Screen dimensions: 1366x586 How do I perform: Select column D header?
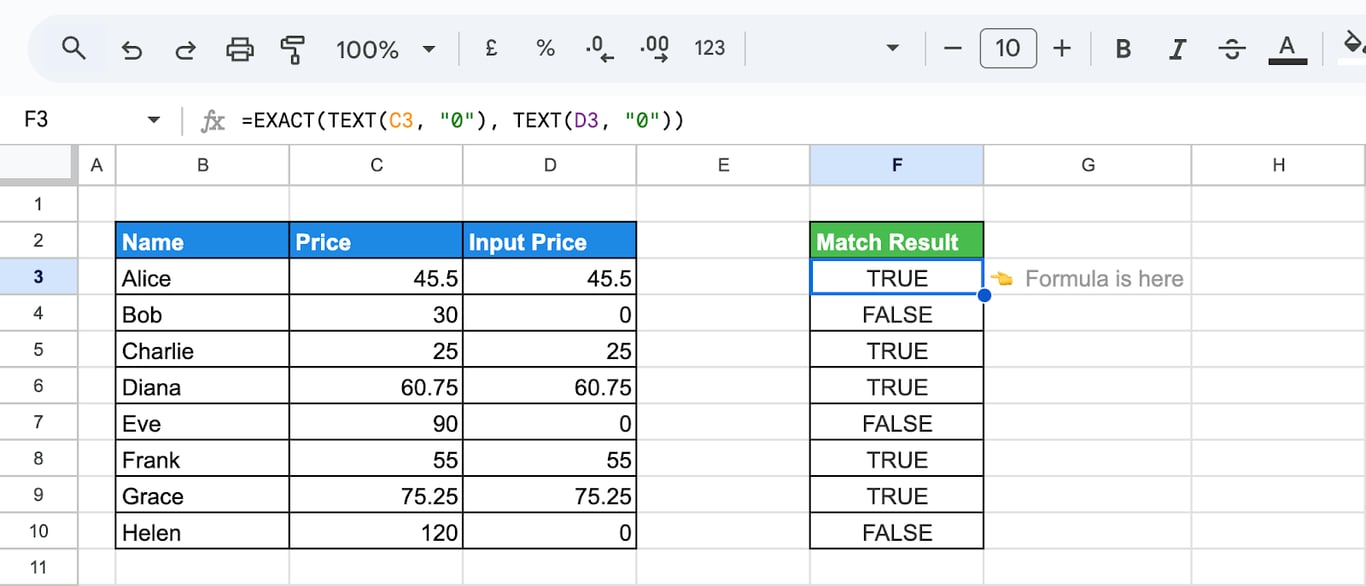pyautogui.click(x=550, y=165)
